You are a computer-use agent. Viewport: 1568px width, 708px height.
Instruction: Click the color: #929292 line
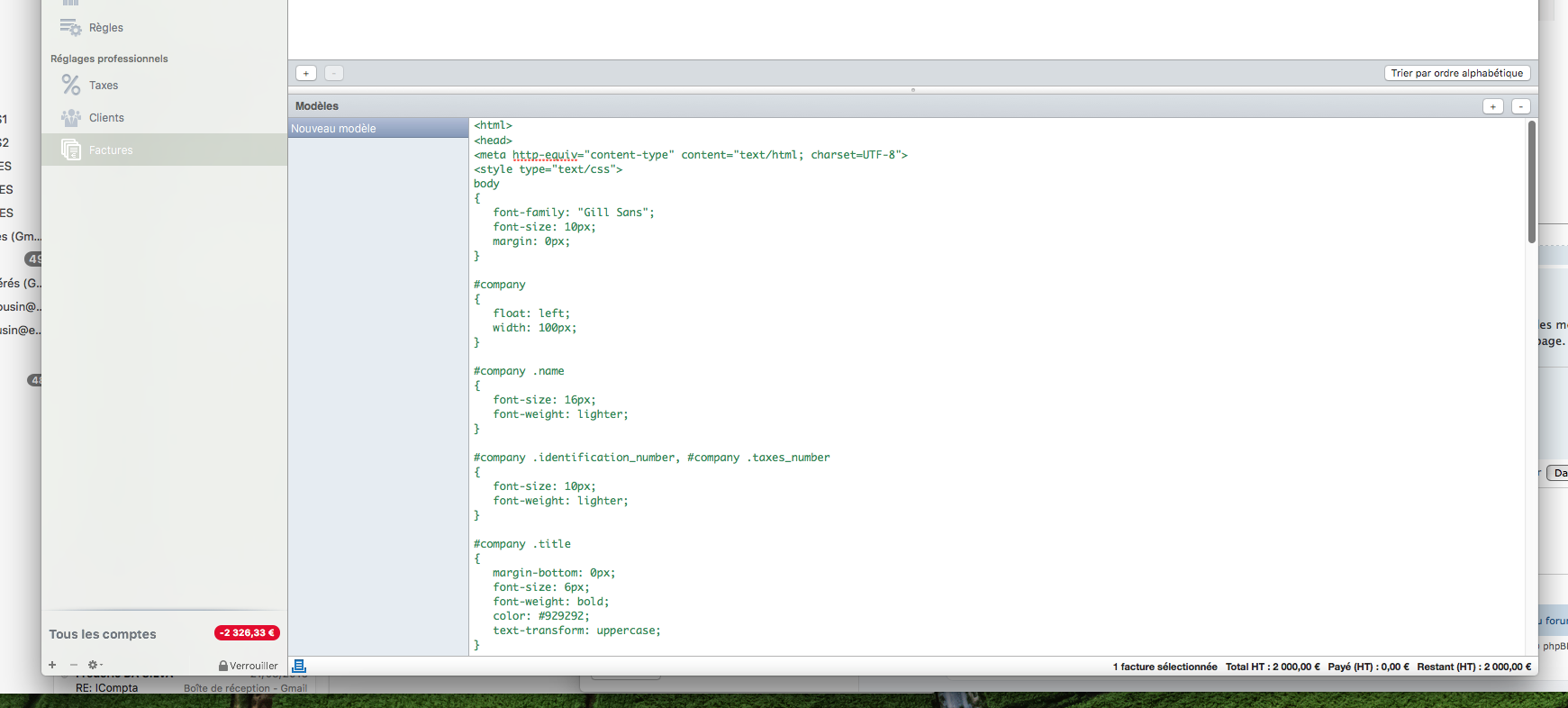(541, 615)
